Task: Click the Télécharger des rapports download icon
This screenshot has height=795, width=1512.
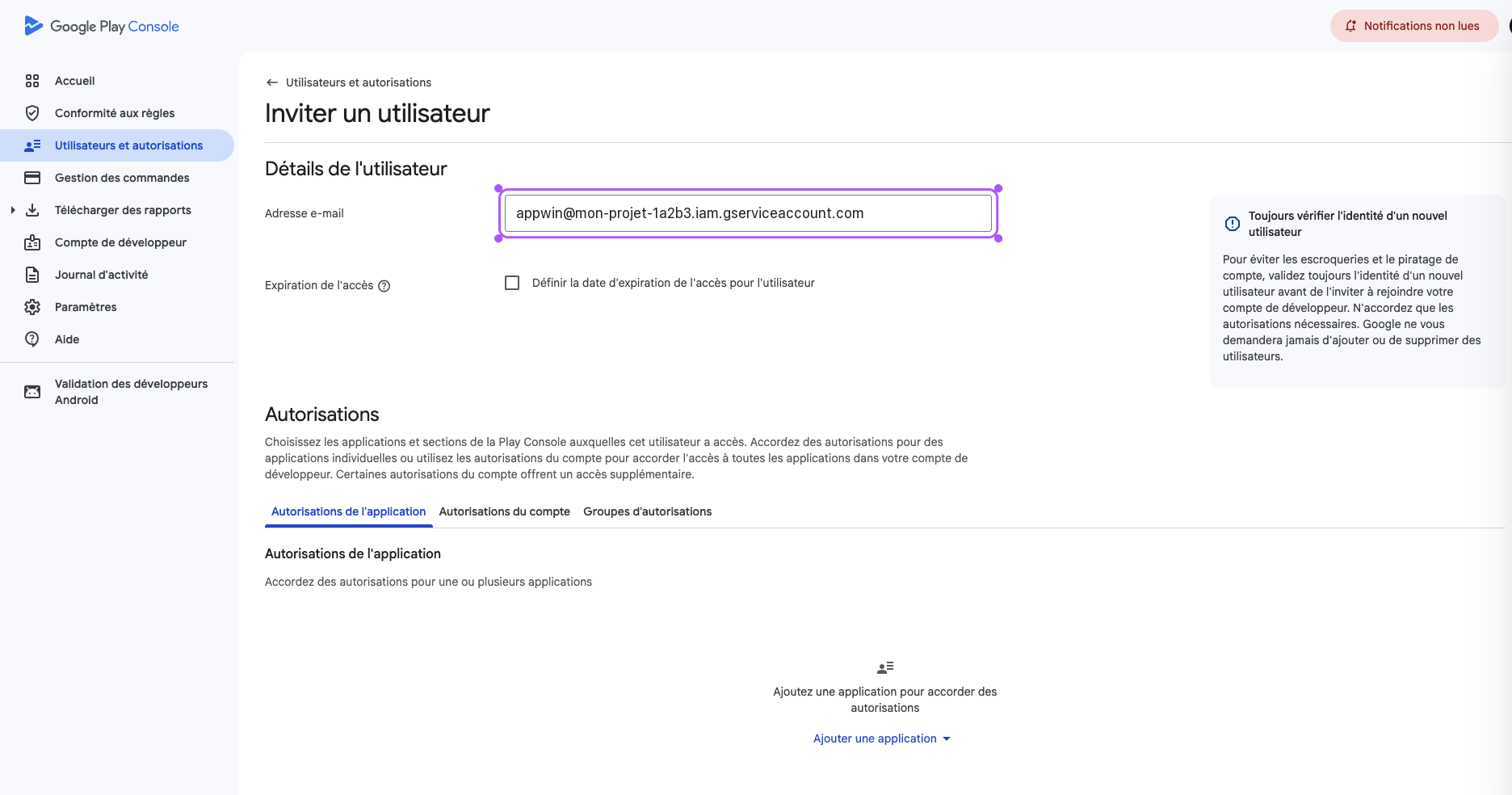Action: (x=32, y=210)
